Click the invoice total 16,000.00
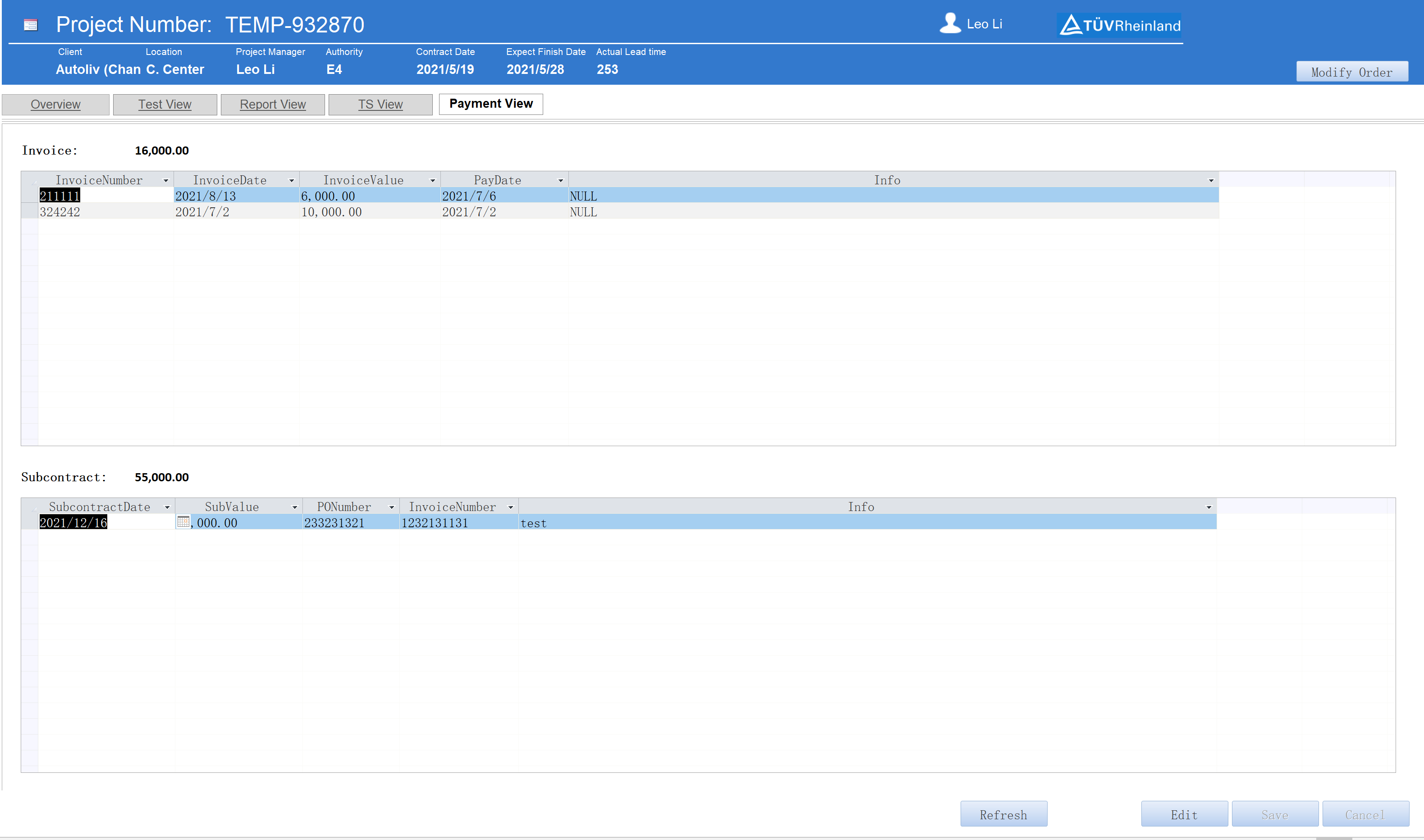Image resolution: width=1424 pixels, height=840 pixels. pos(162,151)
